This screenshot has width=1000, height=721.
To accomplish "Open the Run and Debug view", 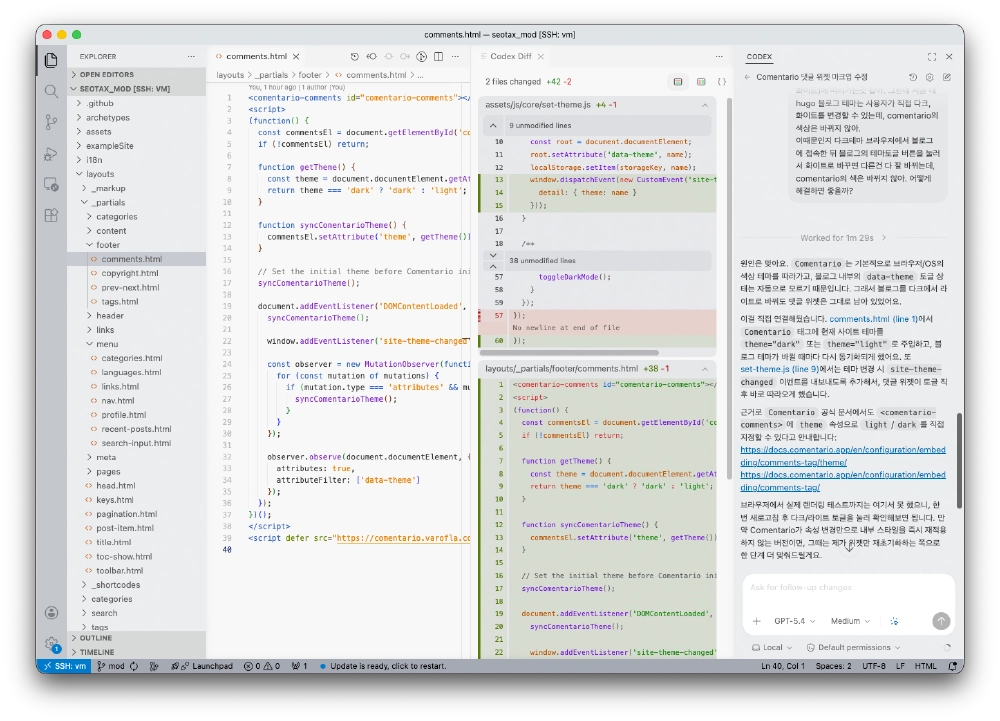I will [51, 153].
